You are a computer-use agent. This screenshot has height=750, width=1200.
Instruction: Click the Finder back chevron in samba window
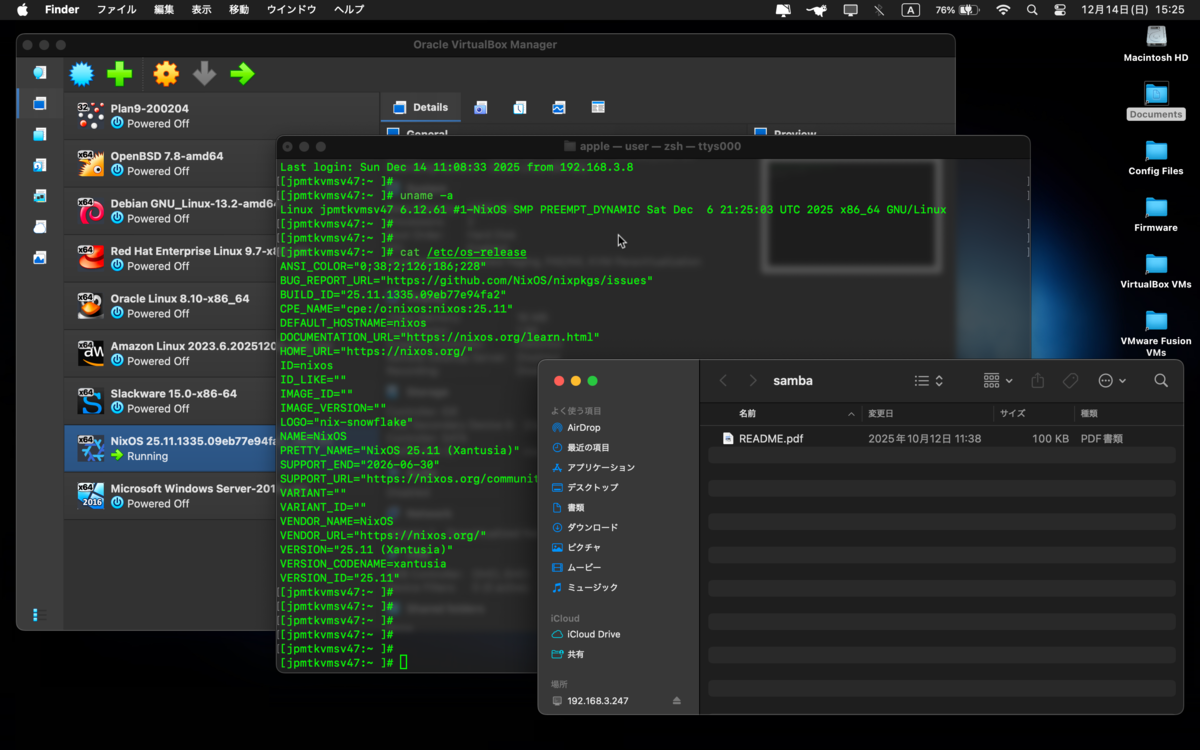coord(724,381)
